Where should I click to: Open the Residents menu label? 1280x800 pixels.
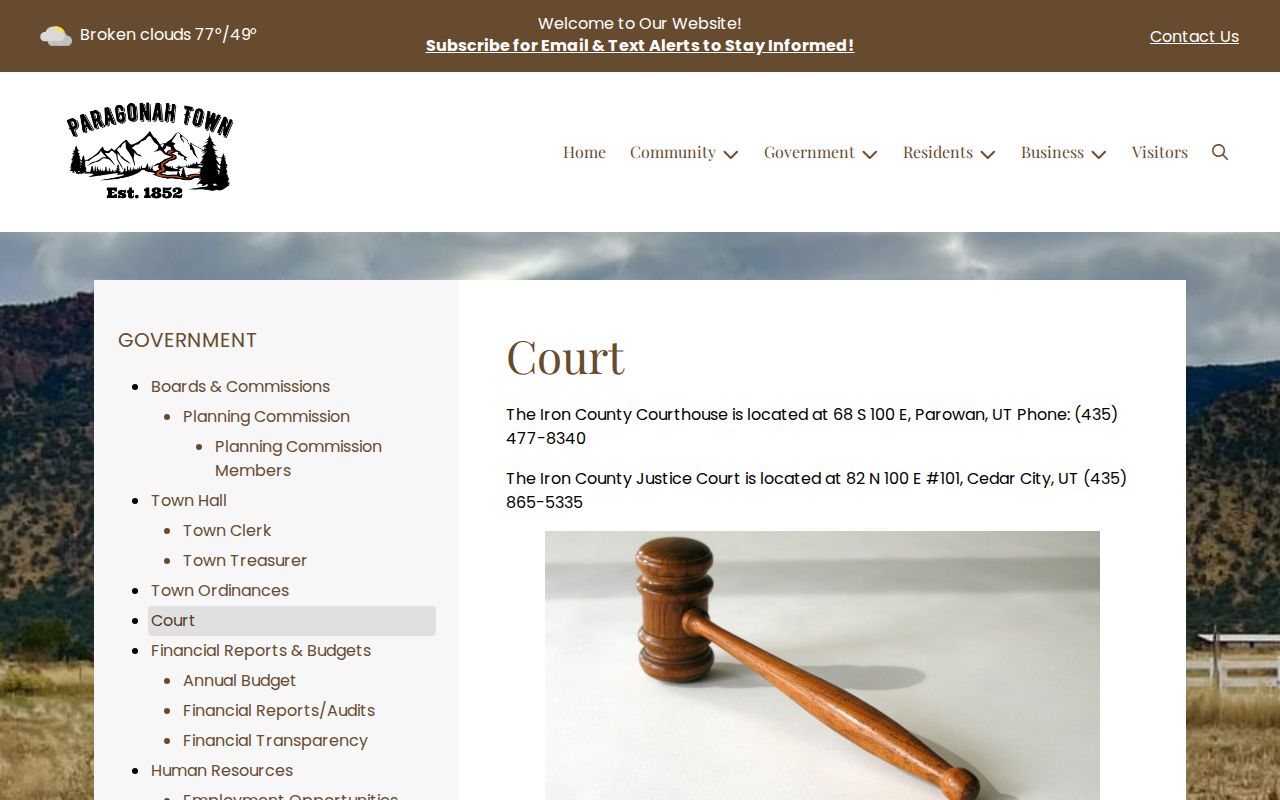(x=938, y=152)
